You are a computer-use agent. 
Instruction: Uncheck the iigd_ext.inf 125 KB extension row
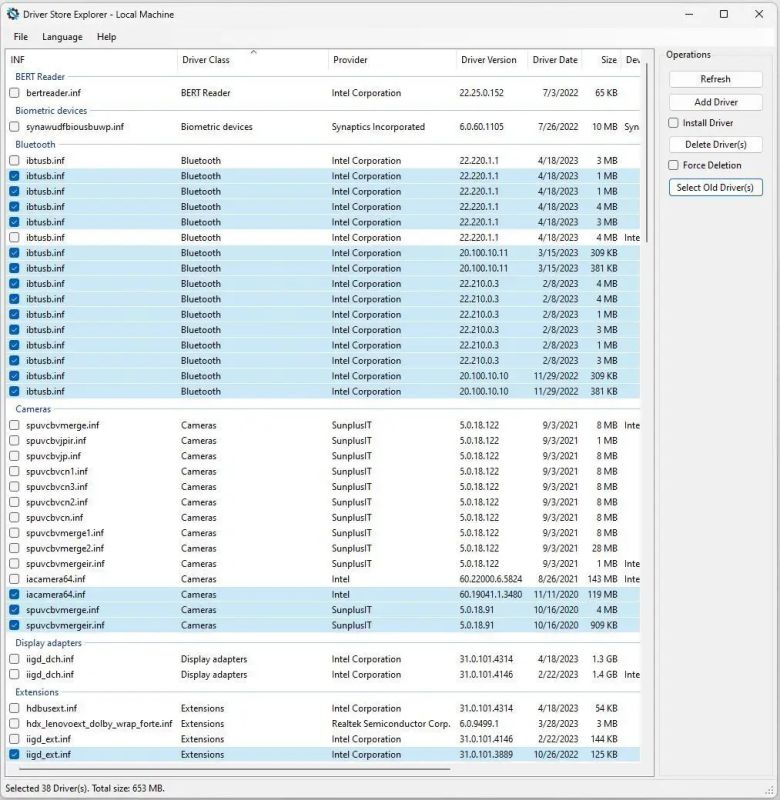tap(14, 754)
